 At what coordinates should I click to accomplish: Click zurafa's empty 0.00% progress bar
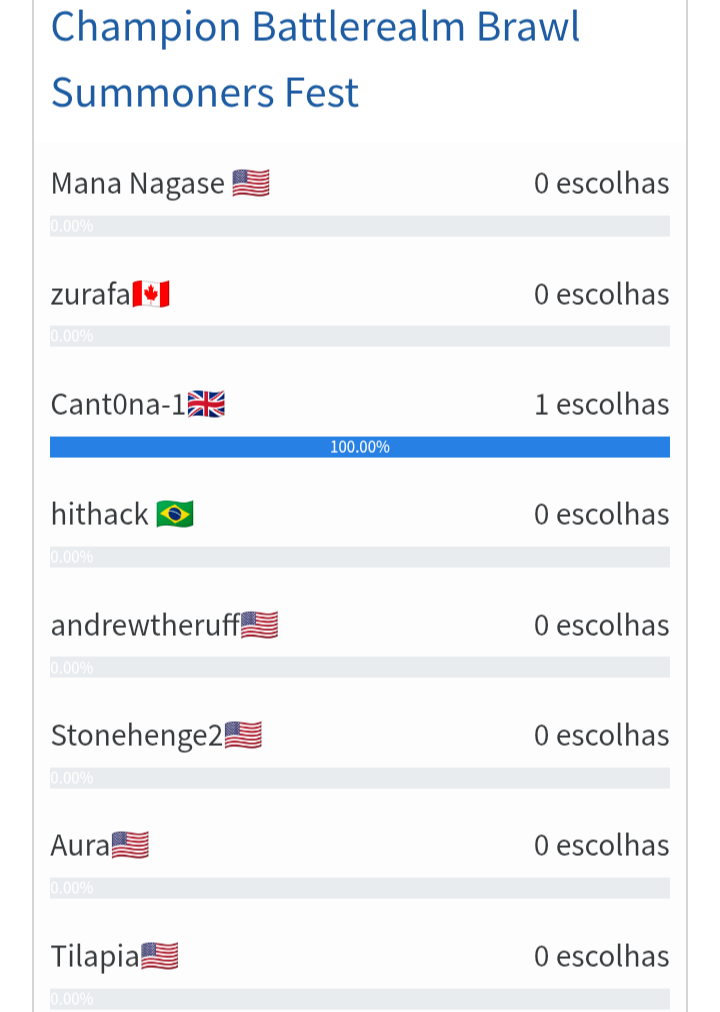pos(360,336)
